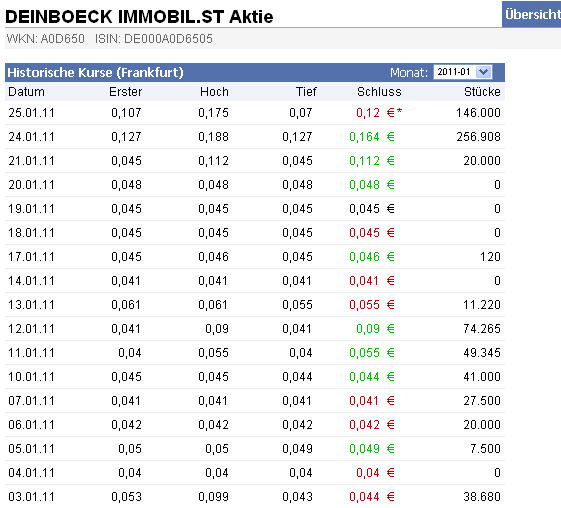Click the ISIN: DE000A0D6505 text

[153, 39]
